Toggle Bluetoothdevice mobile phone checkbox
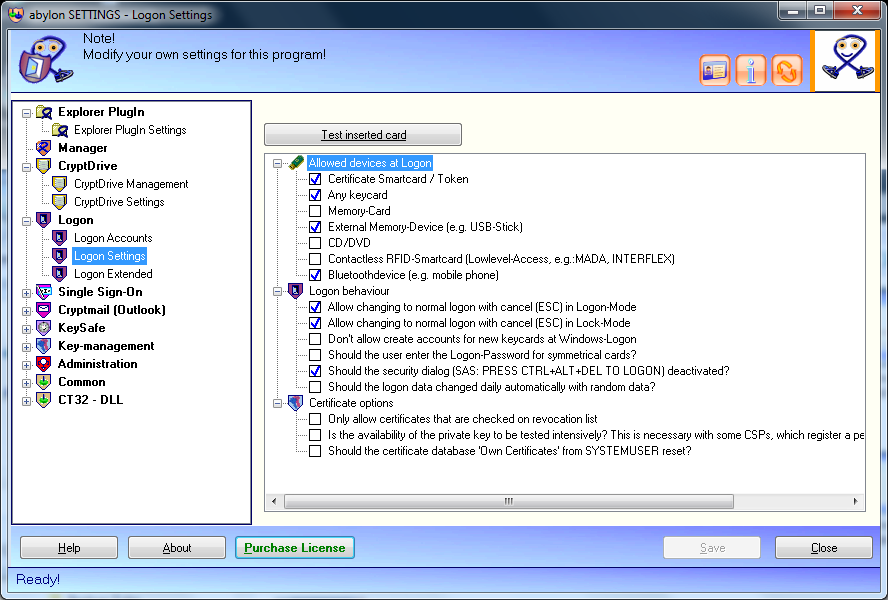The width and height of the screenshot is (888, 600). [x=315, y=275]
